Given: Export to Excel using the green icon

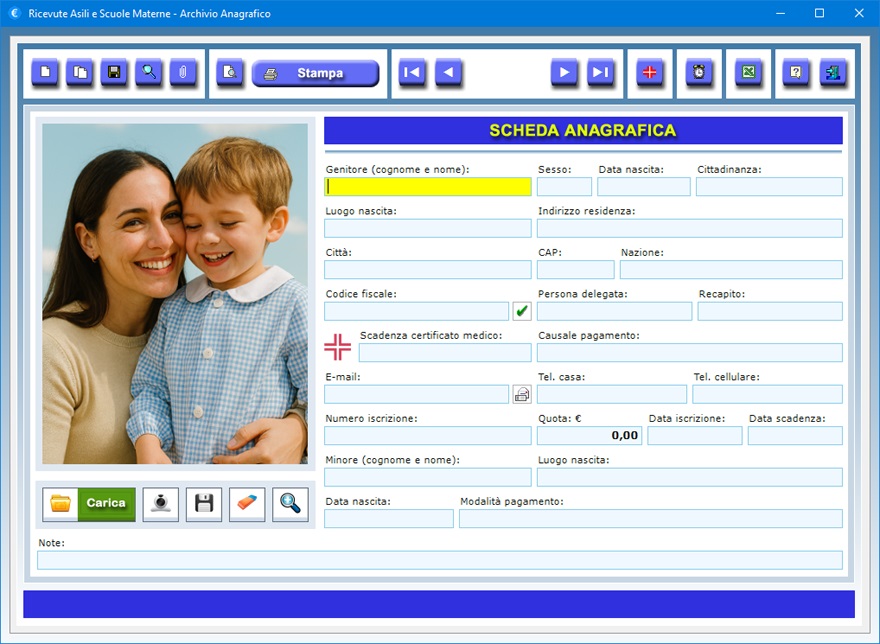Looking at the screenshot, I should click(x=748, y=73).
